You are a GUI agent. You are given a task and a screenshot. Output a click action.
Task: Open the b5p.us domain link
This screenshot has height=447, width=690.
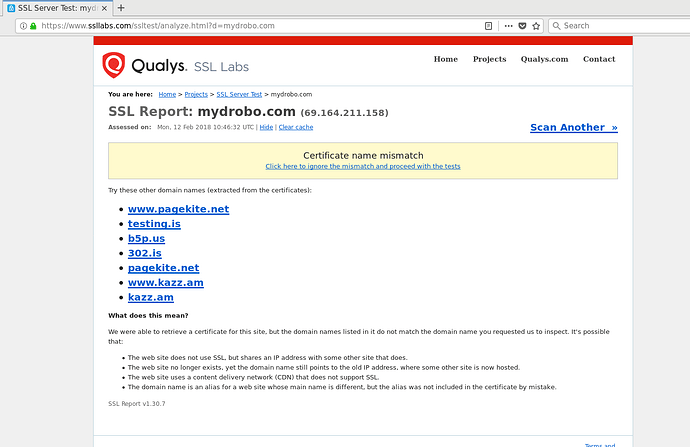146,238
